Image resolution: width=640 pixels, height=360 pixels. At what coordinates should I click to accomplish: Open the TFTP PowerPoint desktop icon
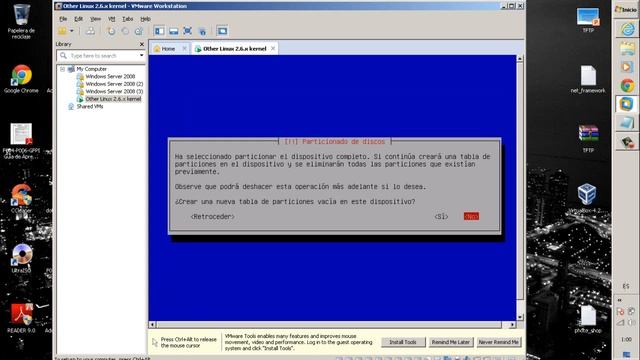tap(588, 20)
